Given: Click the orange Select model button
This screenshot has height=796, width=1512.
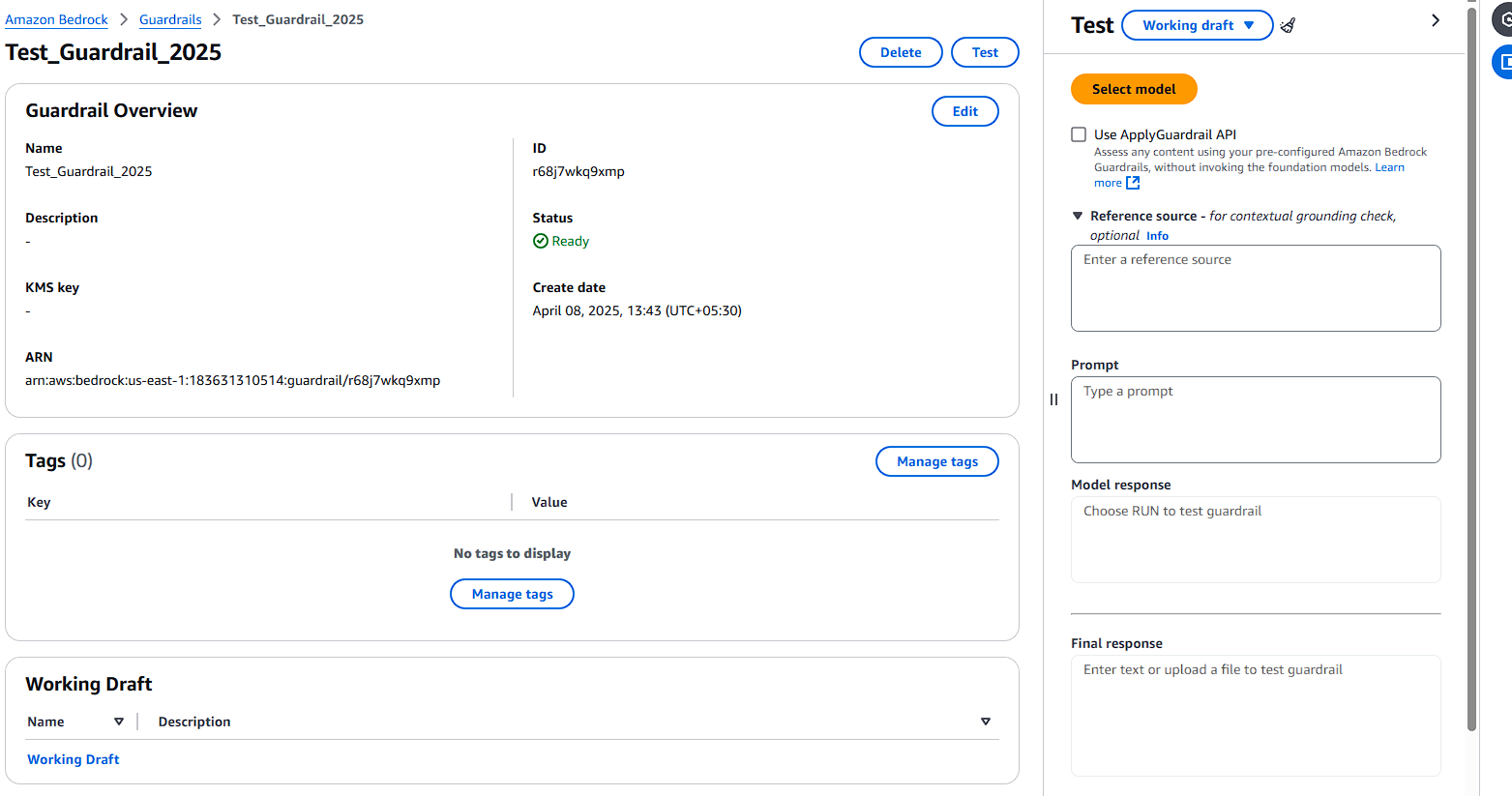Looking at the screenshot, I should coord(1134,89).
